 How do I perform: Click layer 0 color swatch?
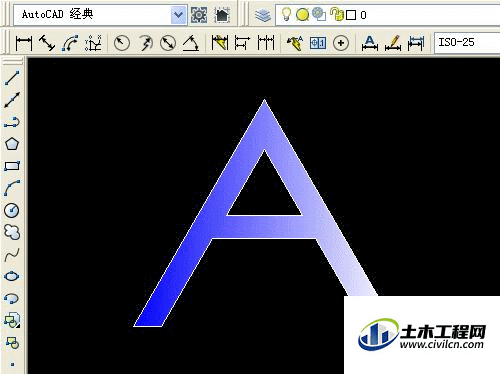[x=351, y=15]
